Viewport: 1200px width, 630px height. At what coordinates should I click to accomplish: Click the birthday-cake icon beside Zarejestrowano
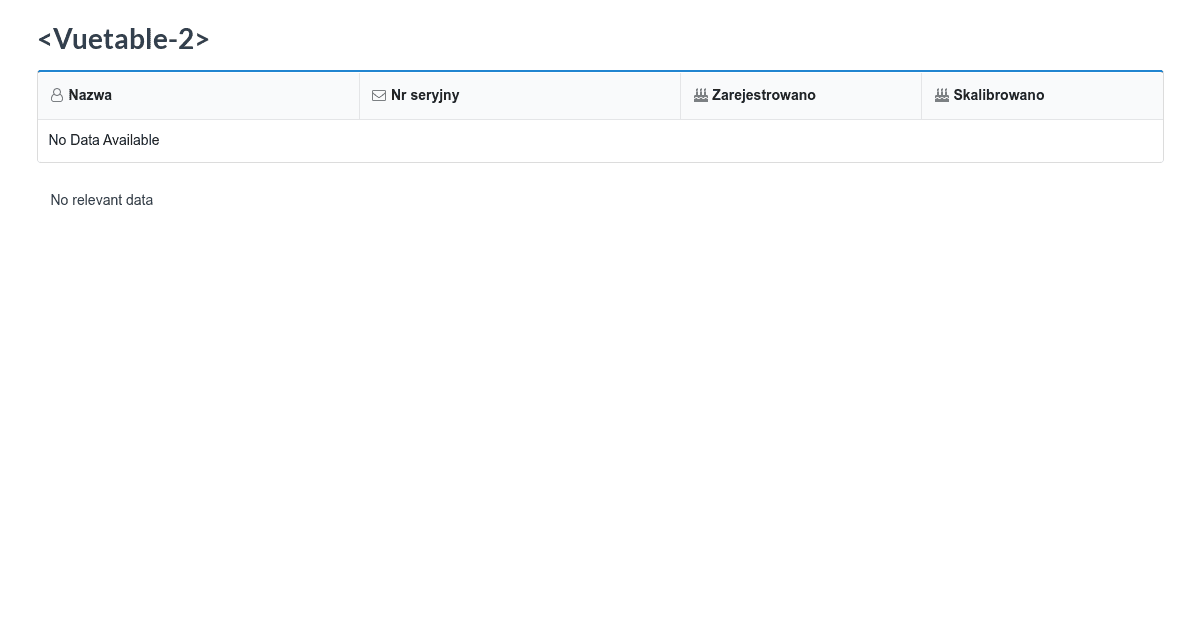click(x=701, y=95)
